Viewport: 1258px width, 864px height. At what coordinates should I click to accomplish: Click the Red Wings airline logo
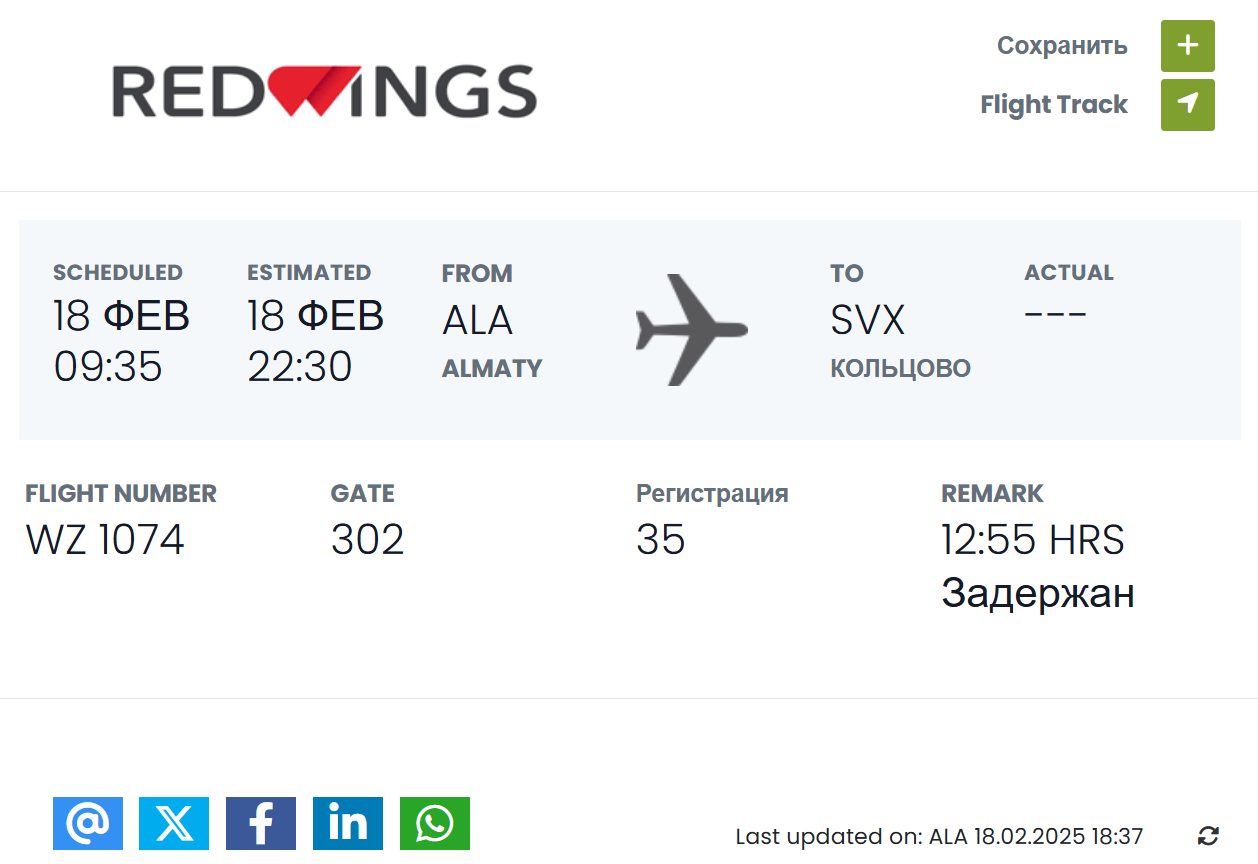point(324,92)
